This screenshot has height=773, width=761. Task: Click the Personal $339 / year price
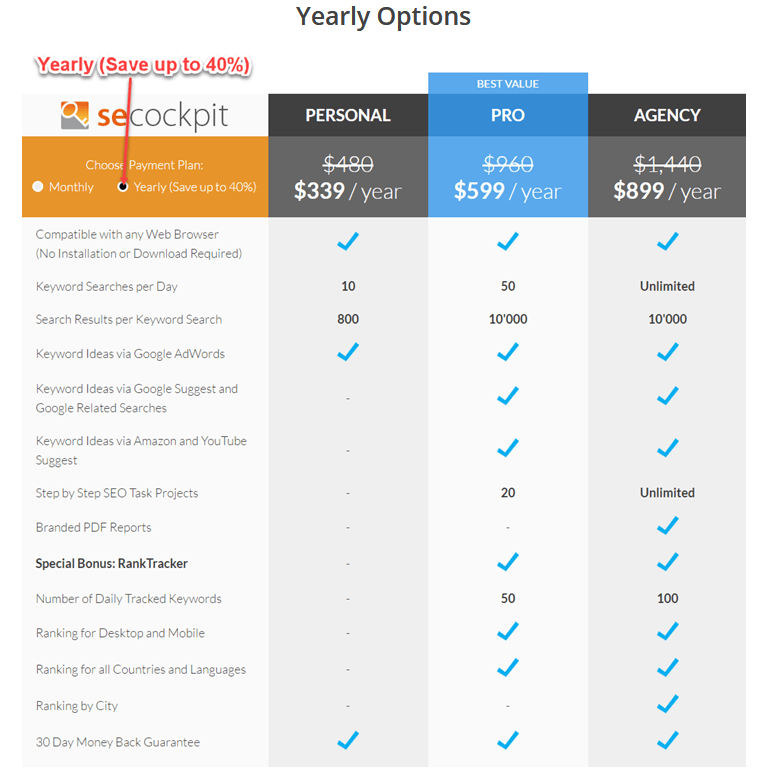point(348,191)
